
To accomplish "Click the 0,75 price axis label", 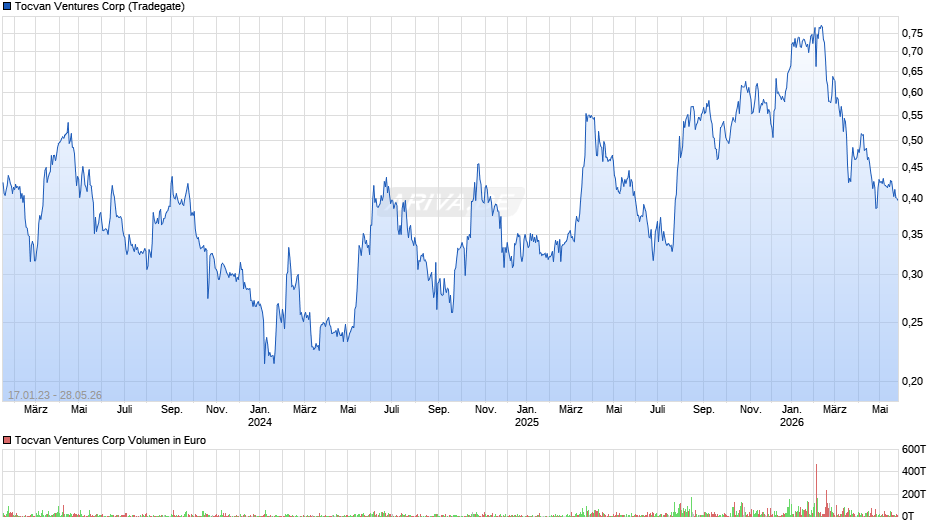I will coord(912,33).
